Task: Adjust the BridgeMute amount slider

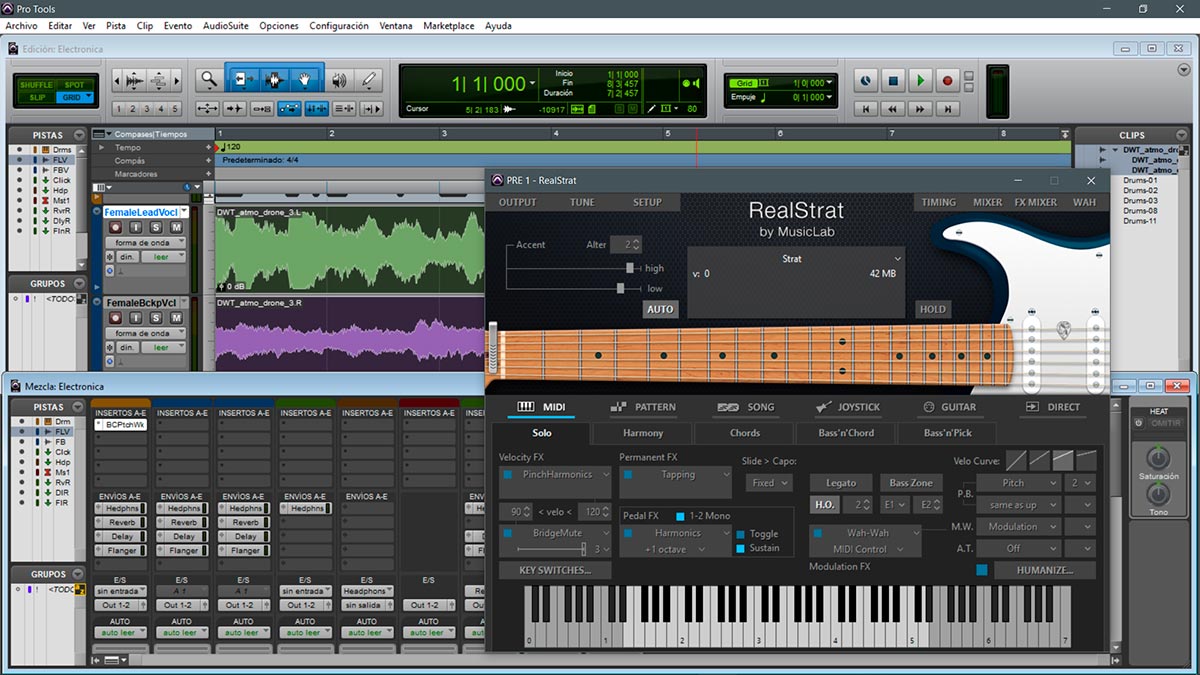Action: [583, 549]
